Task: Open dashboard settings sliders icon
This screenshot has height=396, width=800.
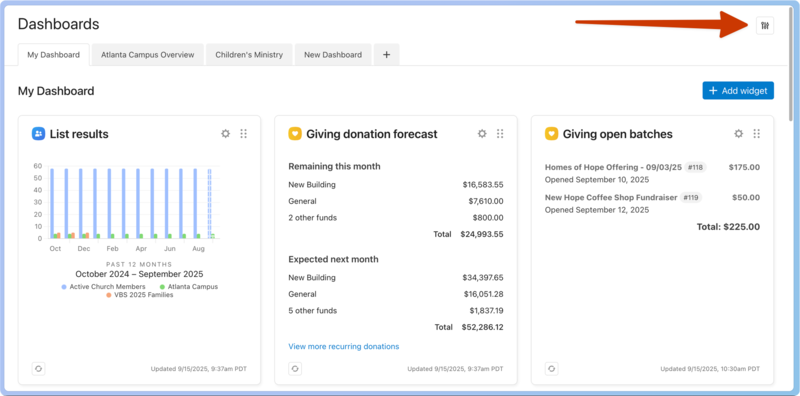Action: point(764,26)
